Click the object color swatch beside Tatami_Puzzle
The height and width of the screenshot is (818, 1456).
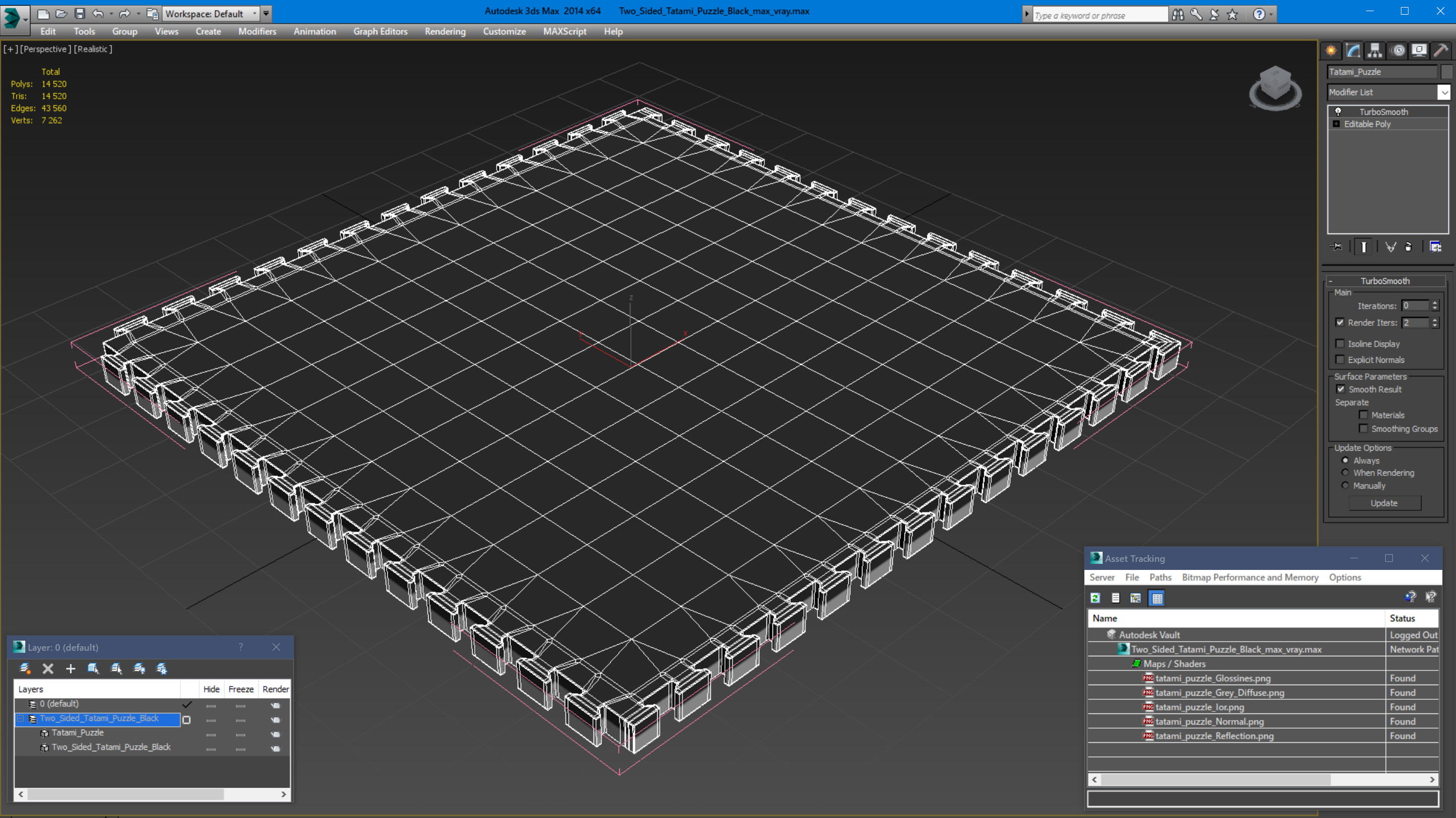(1447, 72)
